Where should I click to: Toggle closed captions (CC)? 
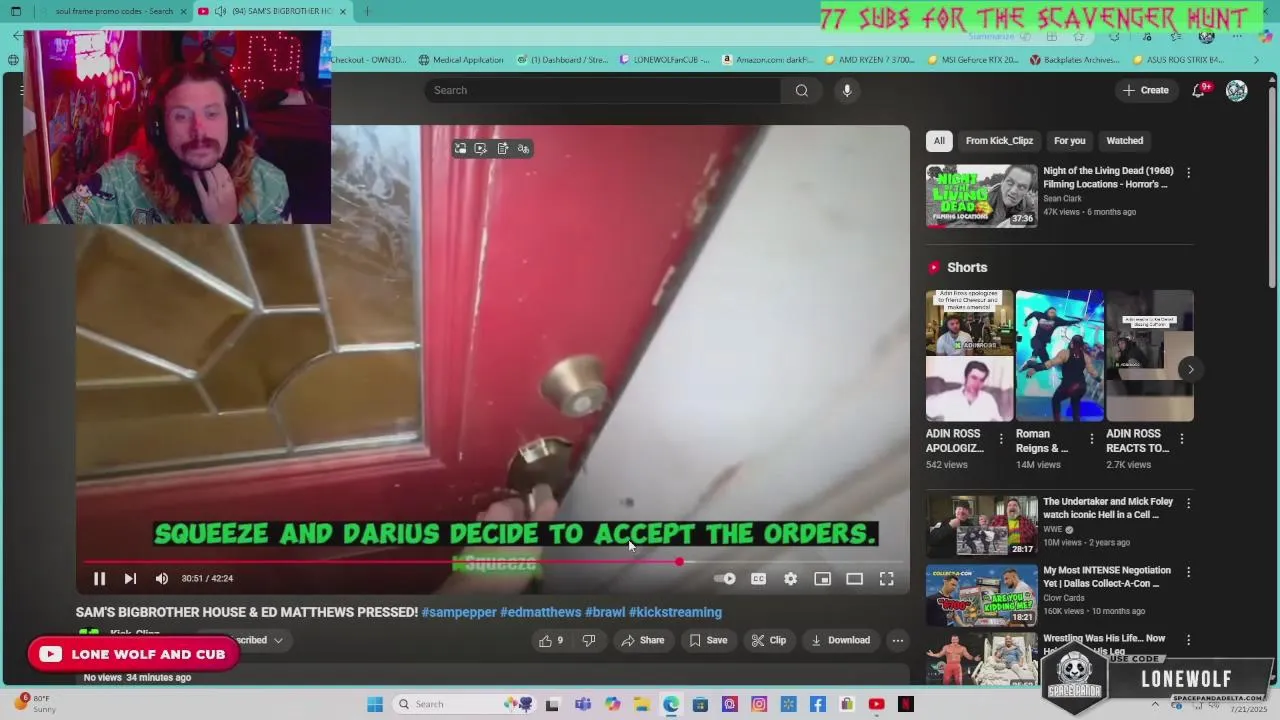click(758, 578)
